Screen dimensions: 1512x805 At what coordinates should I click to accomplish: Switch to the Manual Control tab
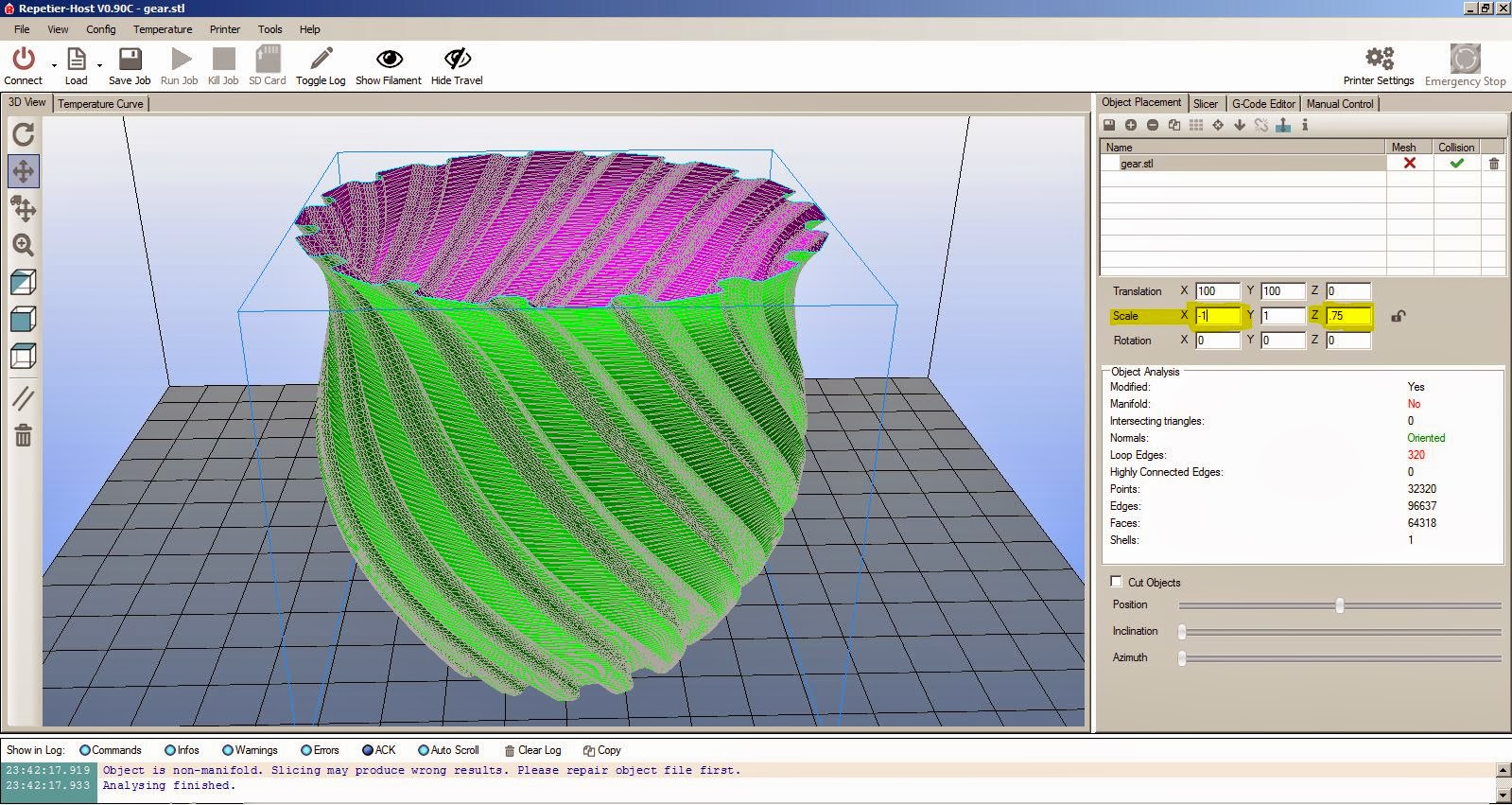click(1340, 104)
